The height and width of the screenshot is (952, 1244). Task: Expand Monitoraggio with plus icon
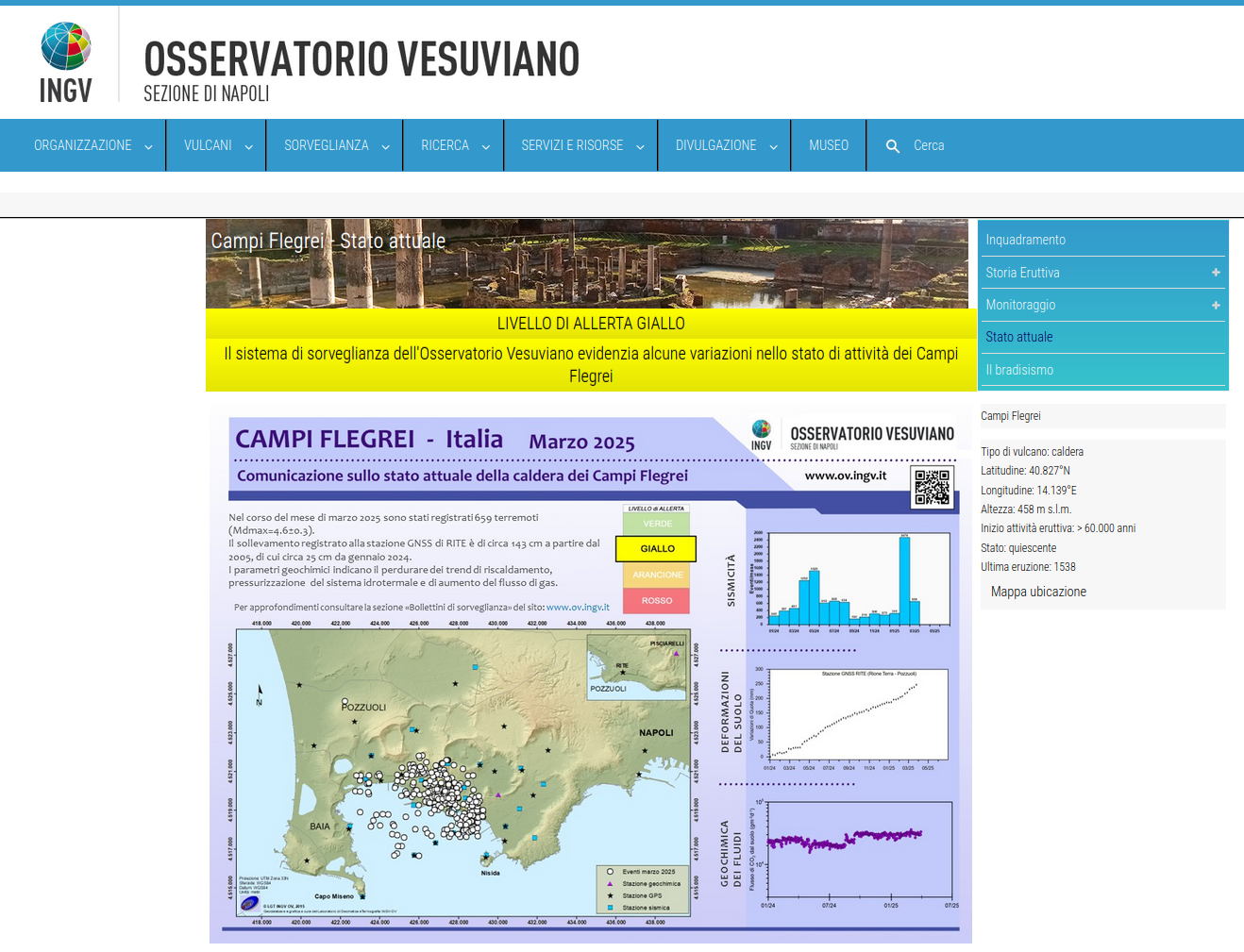pos(1216,305)
